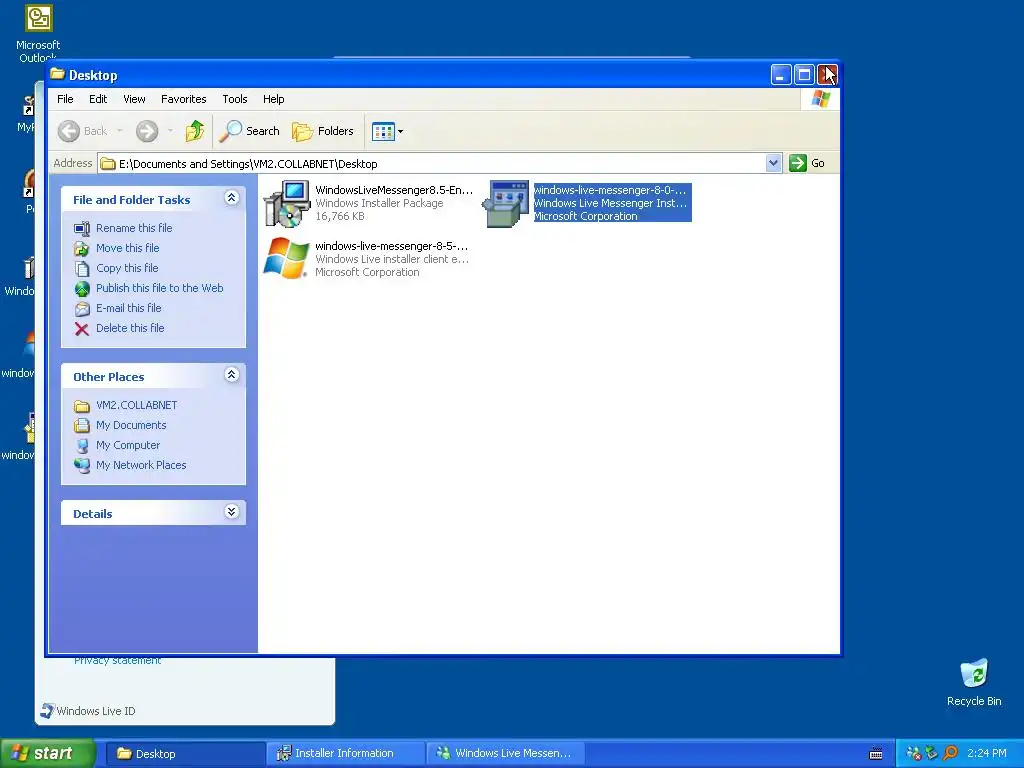The width and height of the screenshot is (1024, 768).
Task: Click the My Computer icon in Other Places
Action: click(x=82, y=446)
